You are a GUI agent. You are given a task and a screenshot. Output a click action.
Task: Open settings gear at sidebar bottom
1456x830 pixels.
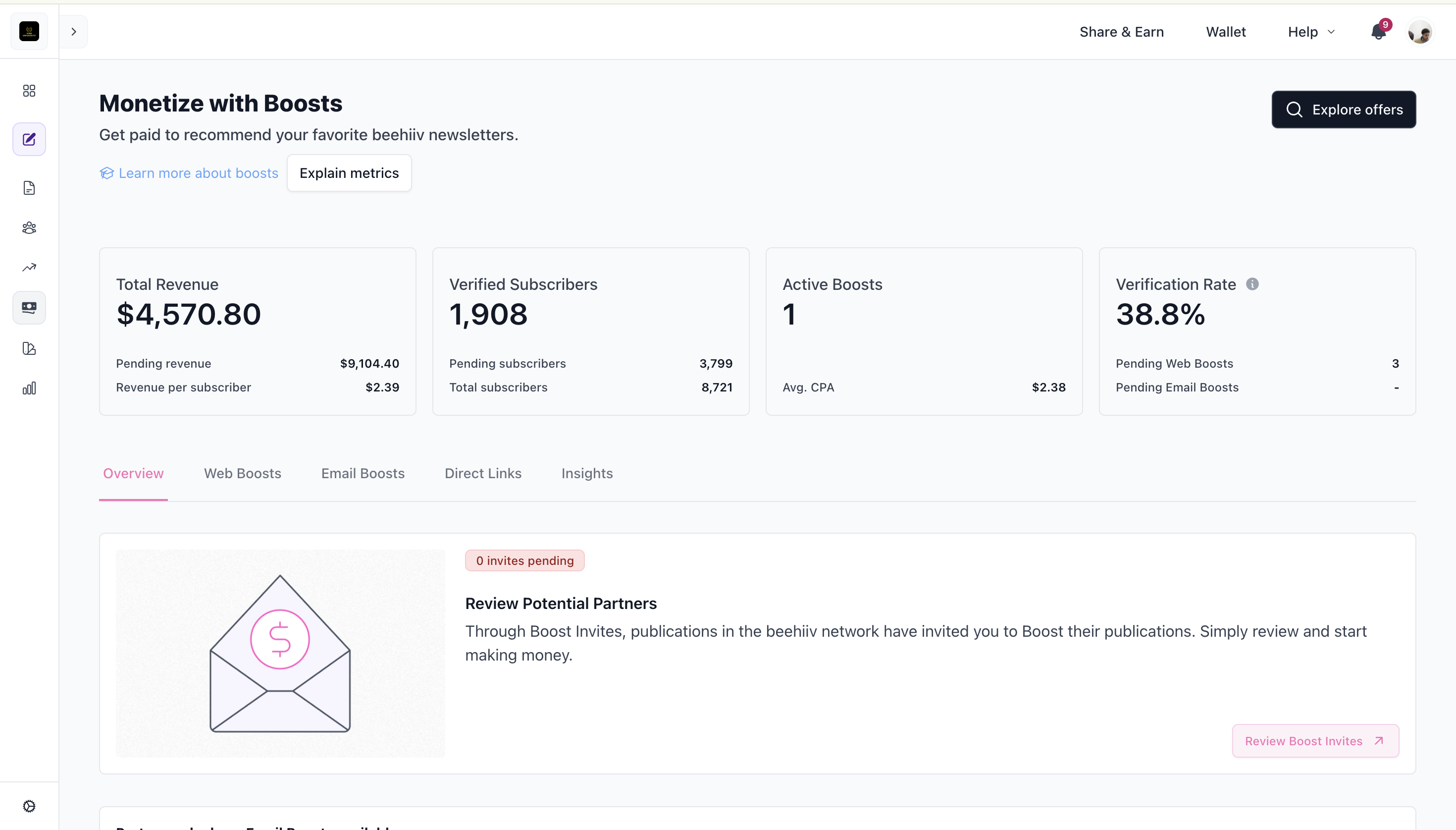coord(29,806)
